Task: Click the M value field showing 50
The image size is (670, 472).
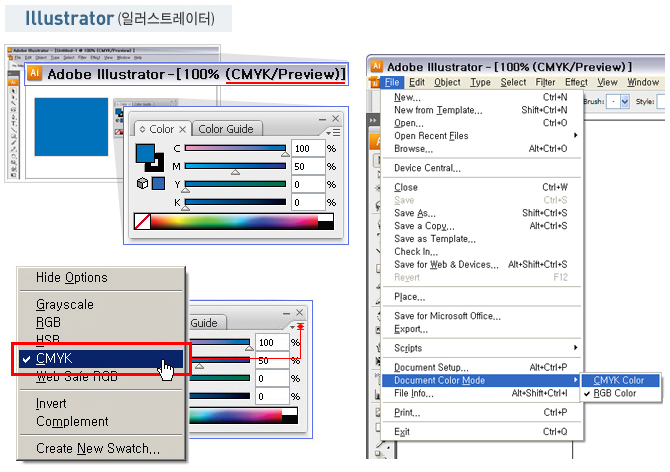Action: pyautogui.click(x=308, y=166)
